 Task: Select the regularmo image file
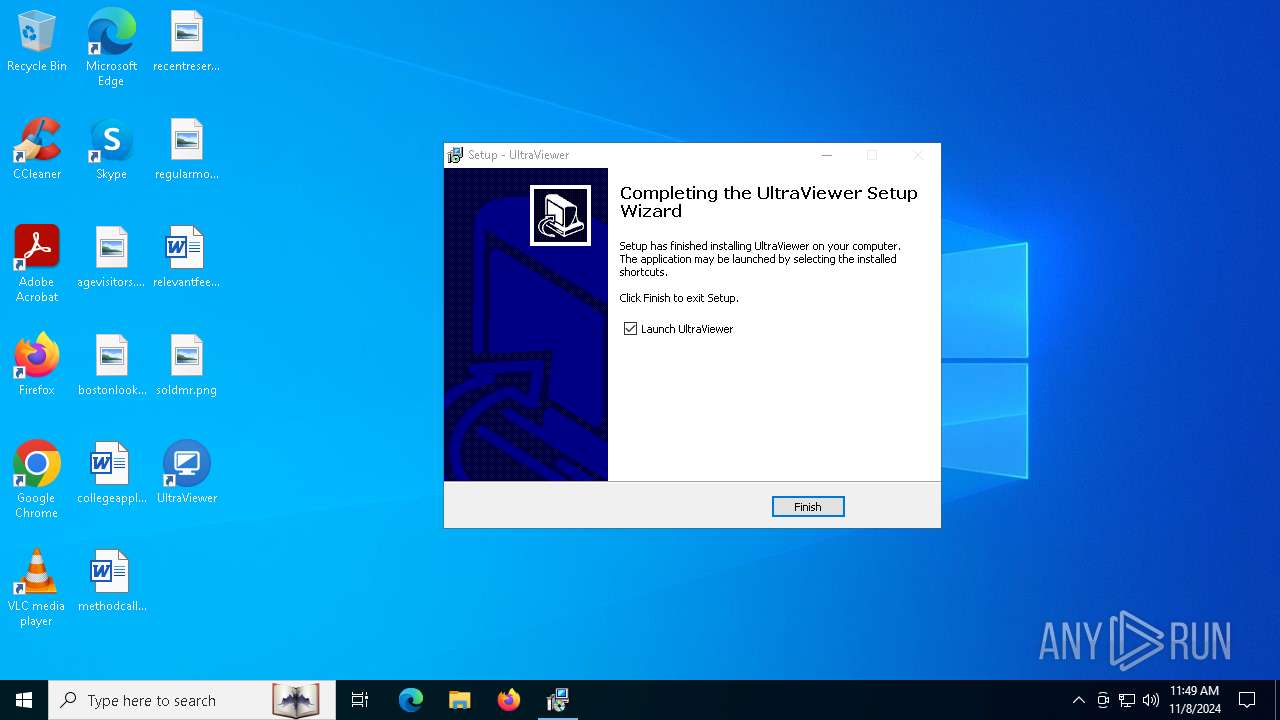[187, 149]
